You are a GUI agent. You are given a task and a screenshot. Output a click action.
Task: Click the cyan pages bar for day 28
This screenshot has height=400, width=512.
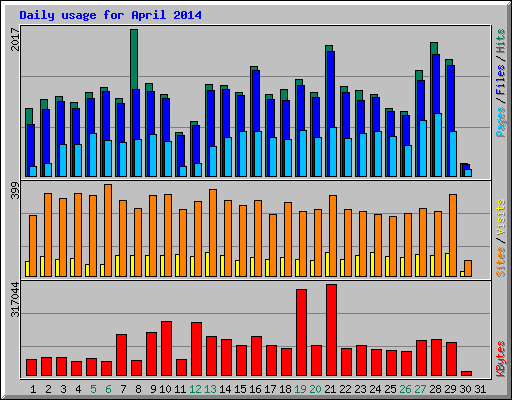438,145
